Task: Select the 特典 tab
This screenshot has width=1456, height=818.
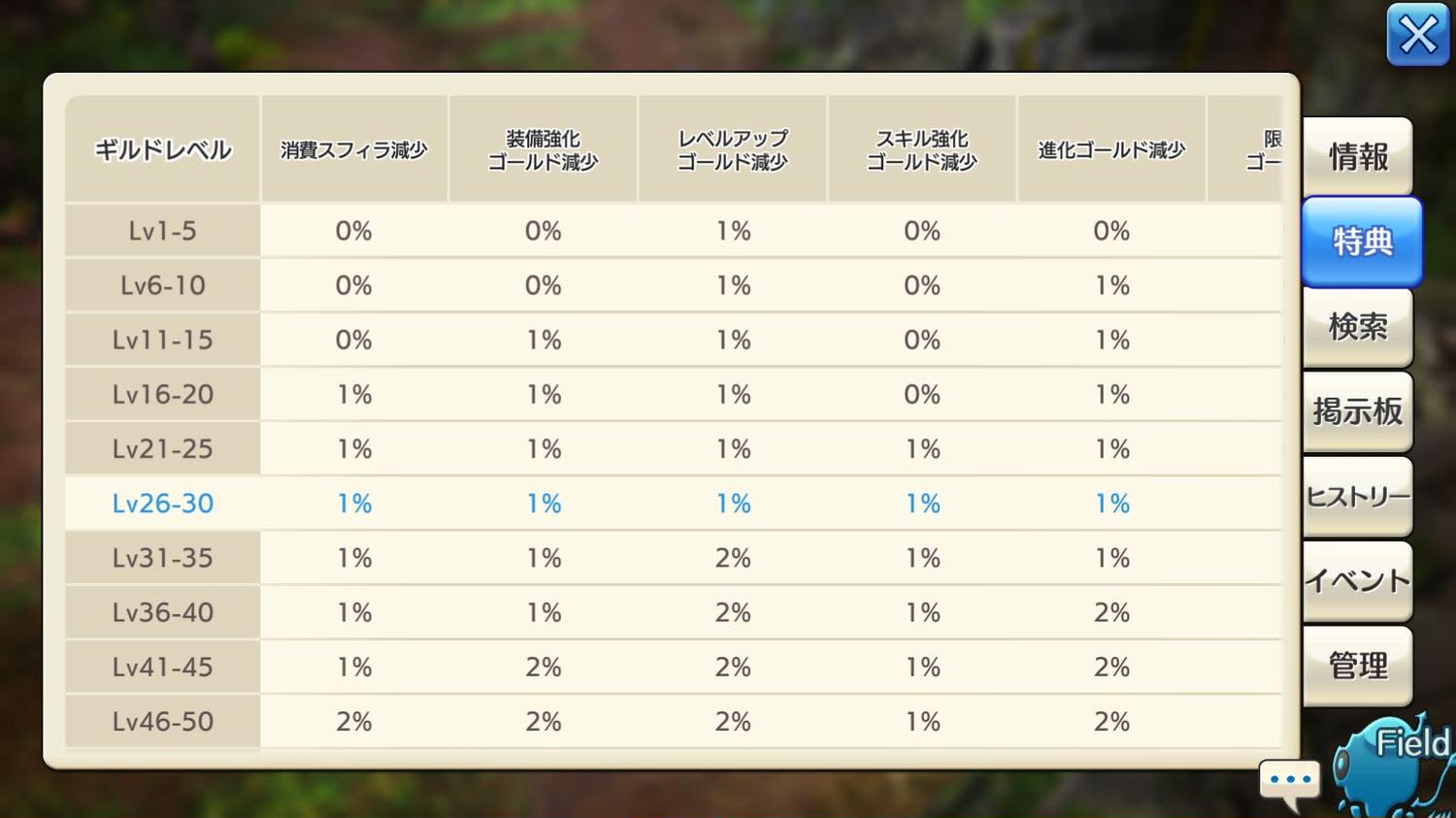Action: click(1361, 241)
